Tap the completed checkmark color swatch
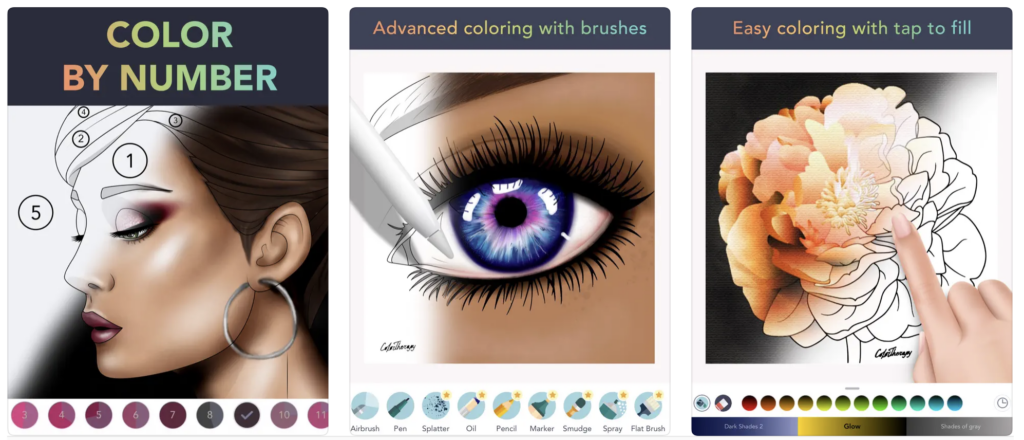 click(247, 415)
